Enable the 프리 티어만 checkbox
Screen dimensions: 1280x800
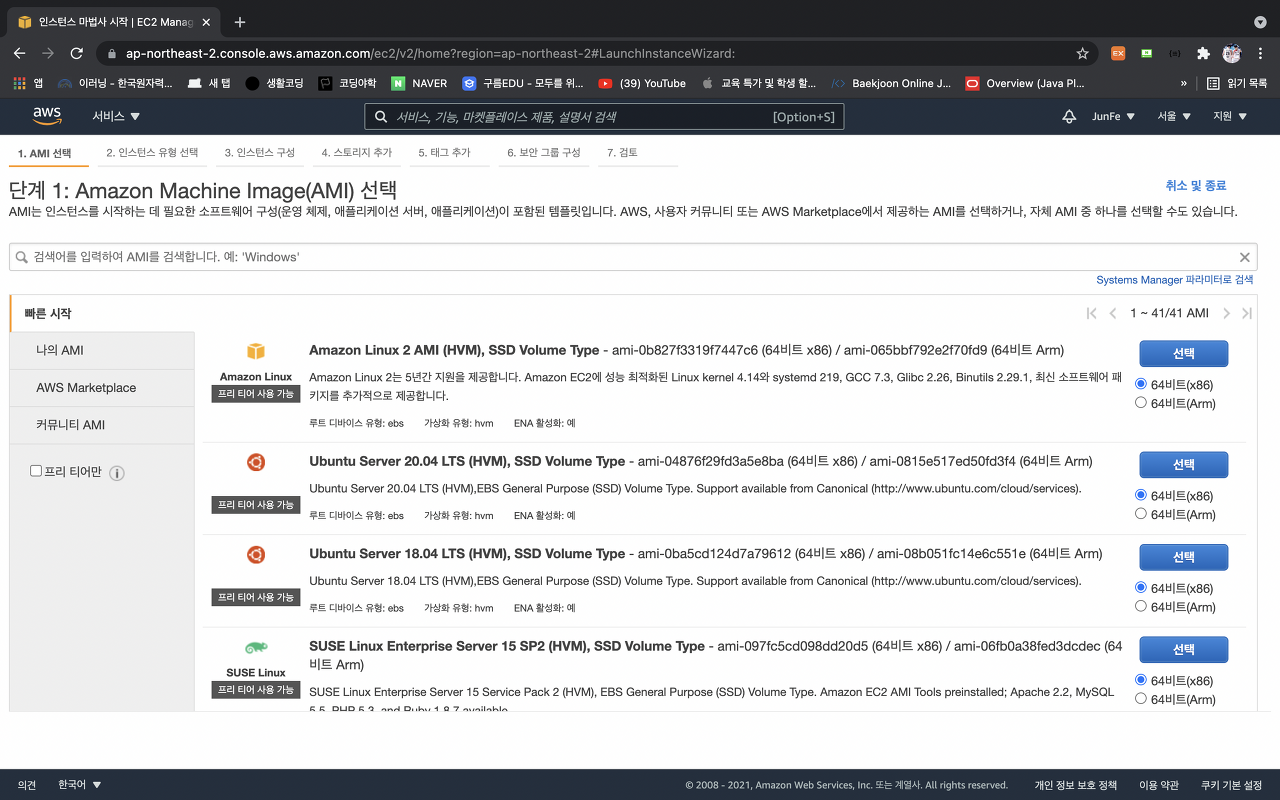point(37,470)
